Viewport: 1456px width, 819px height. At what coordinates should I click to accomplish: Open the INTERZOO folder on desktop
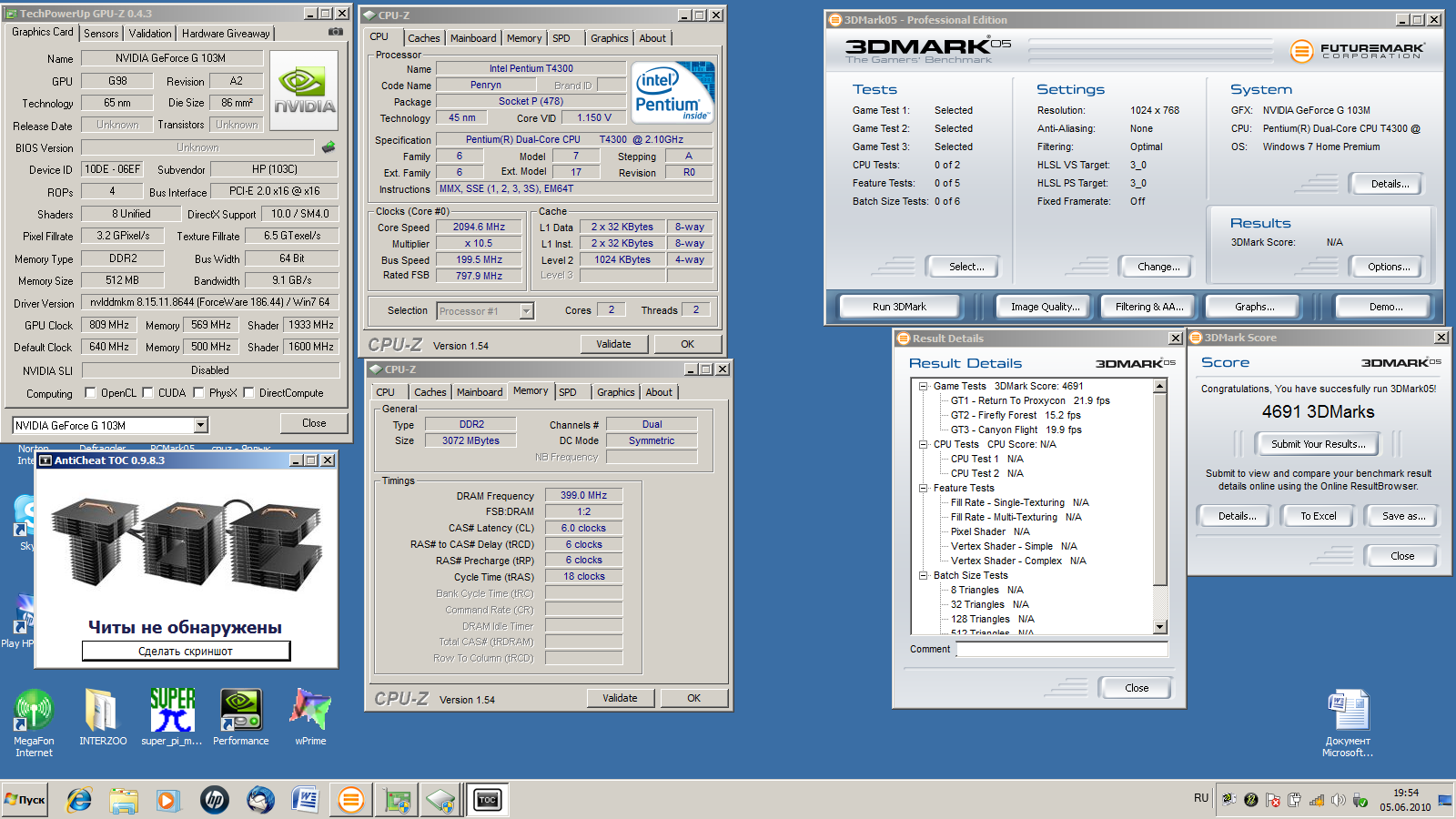pos(102,717)
